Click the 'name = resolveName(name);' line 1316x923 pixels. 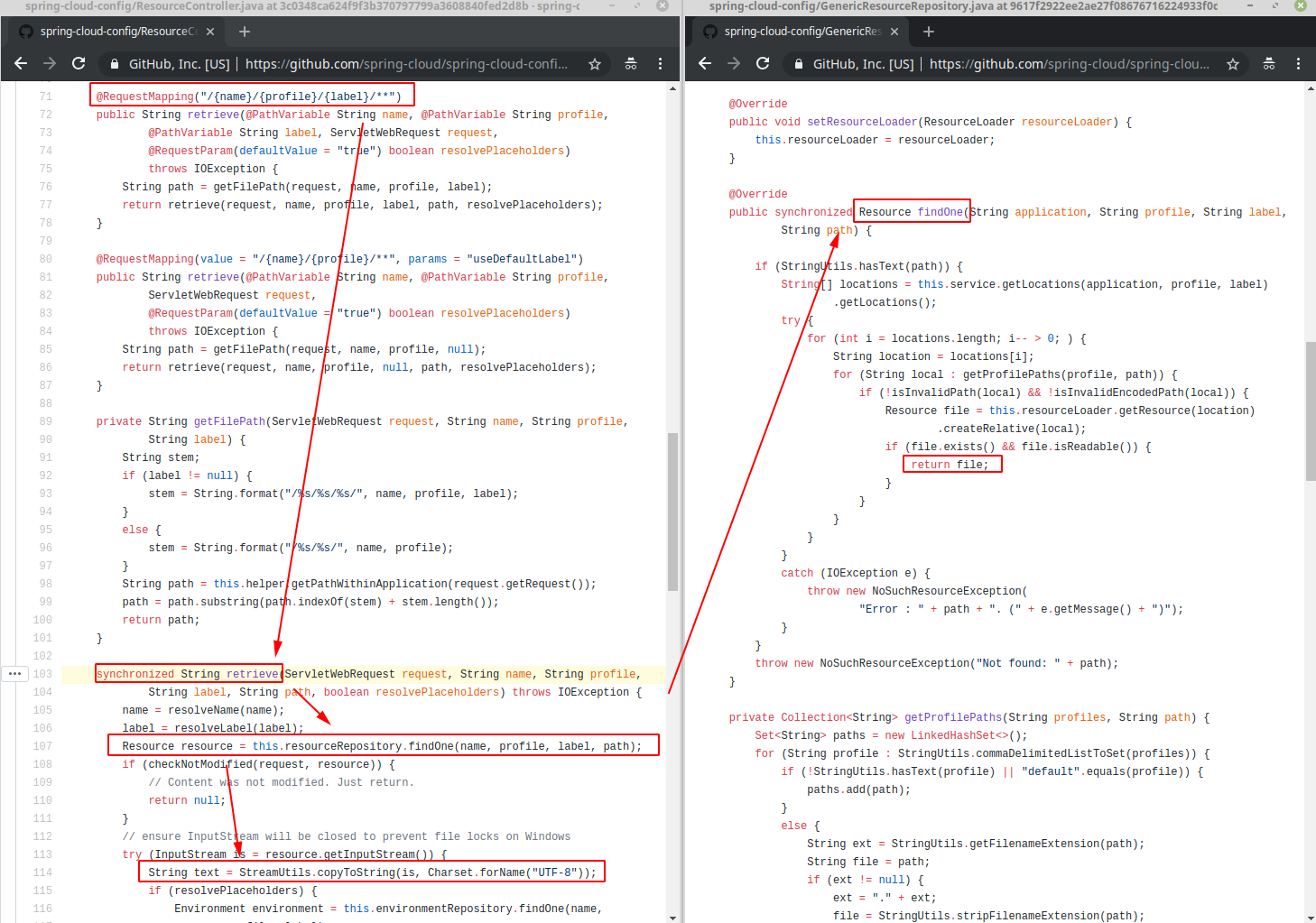(x=203, y=710)
